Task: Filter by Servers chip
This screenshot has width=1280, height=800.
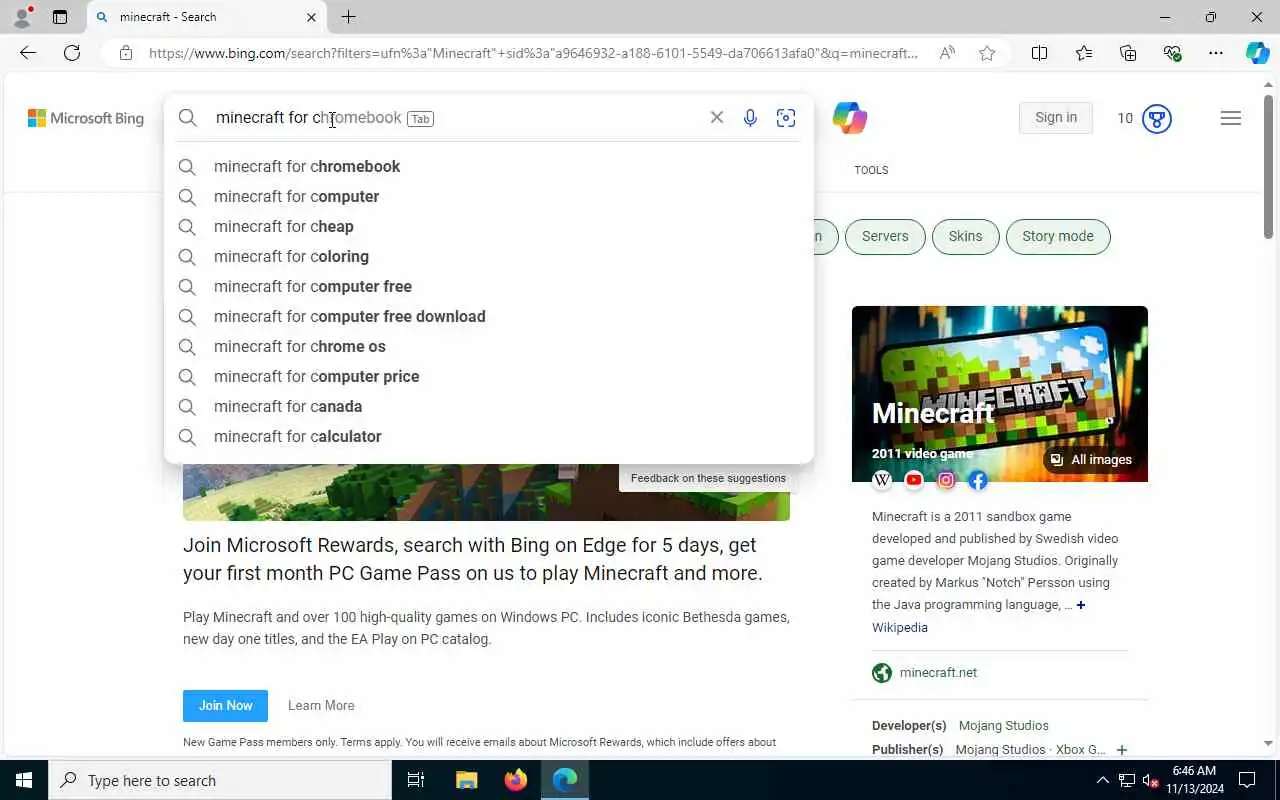Action: 885,237
